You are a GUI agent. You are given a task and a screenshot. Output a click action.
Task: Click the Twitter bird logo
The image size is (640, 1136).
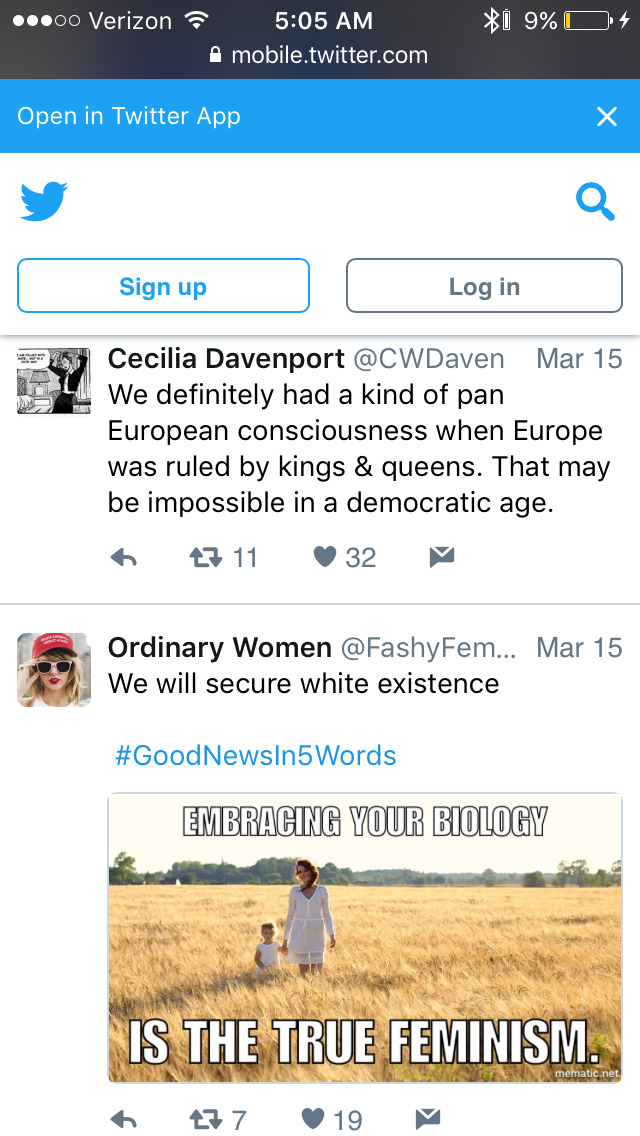44,201
